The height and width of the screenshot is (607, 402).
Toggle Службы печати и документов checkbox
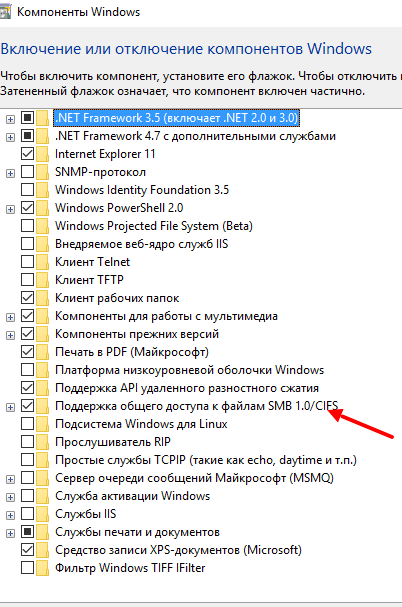pyautogui.click(x=27, y=532)
